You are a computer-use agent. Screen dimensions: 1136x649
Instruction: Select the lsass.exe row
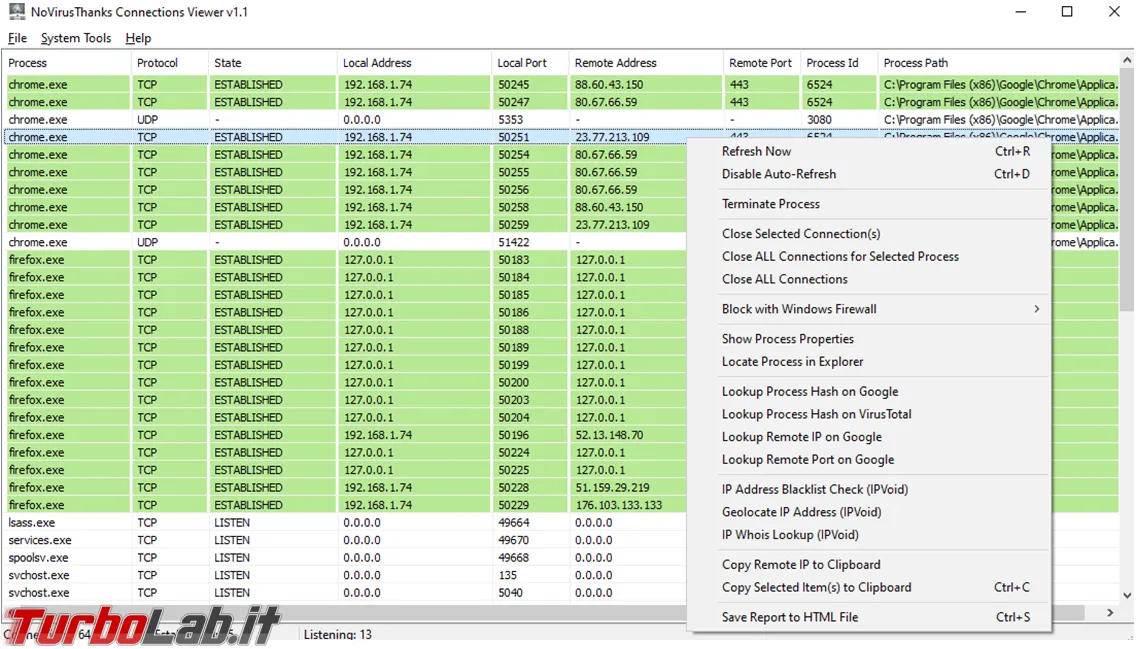point(346,522)
